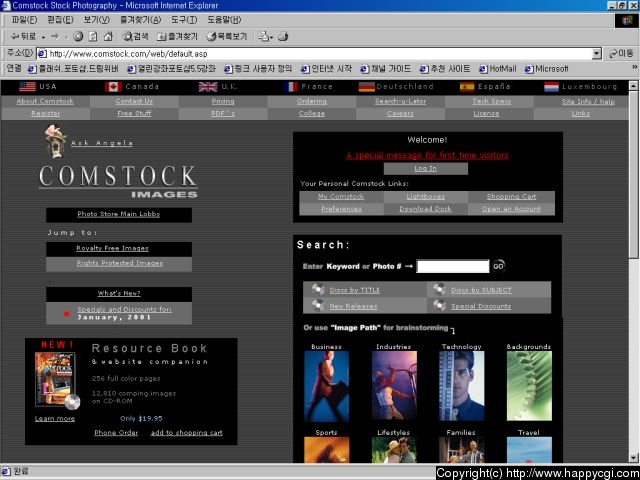
Task: Click the Ask Angela dog icon
Action: click(x=55, y=141)
